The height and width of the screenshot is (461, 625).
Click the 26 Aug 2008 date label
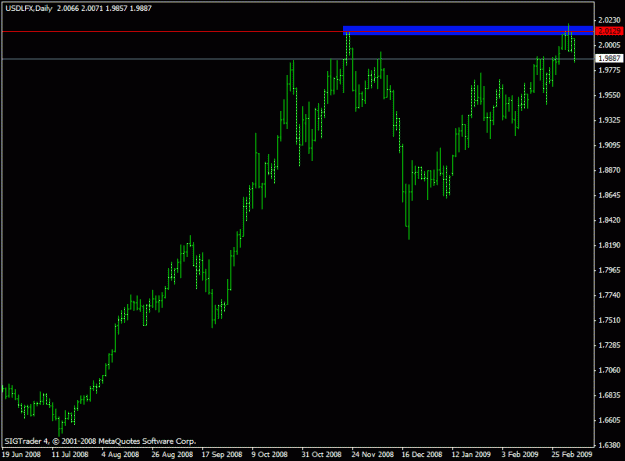[x=172, y=454]
